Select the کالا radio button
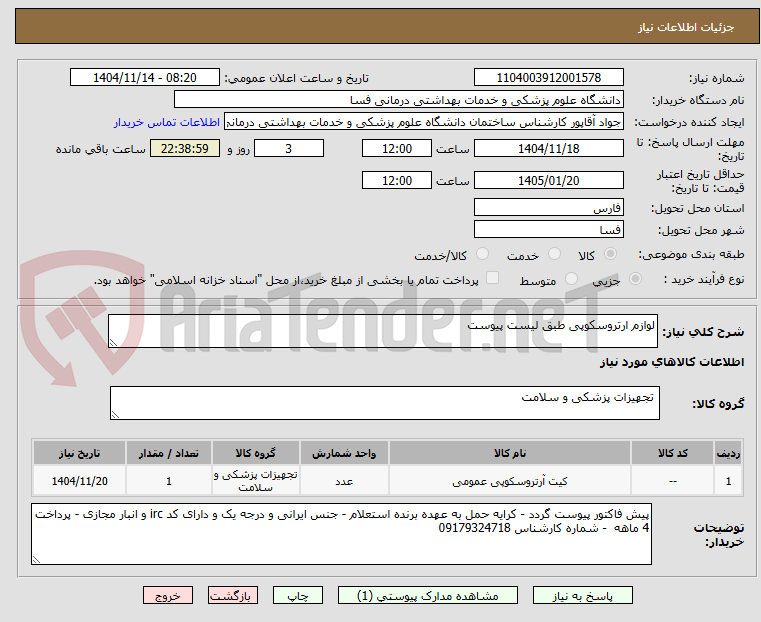The height and width of the screenshot is (622, 761). (x=611, y=254)
